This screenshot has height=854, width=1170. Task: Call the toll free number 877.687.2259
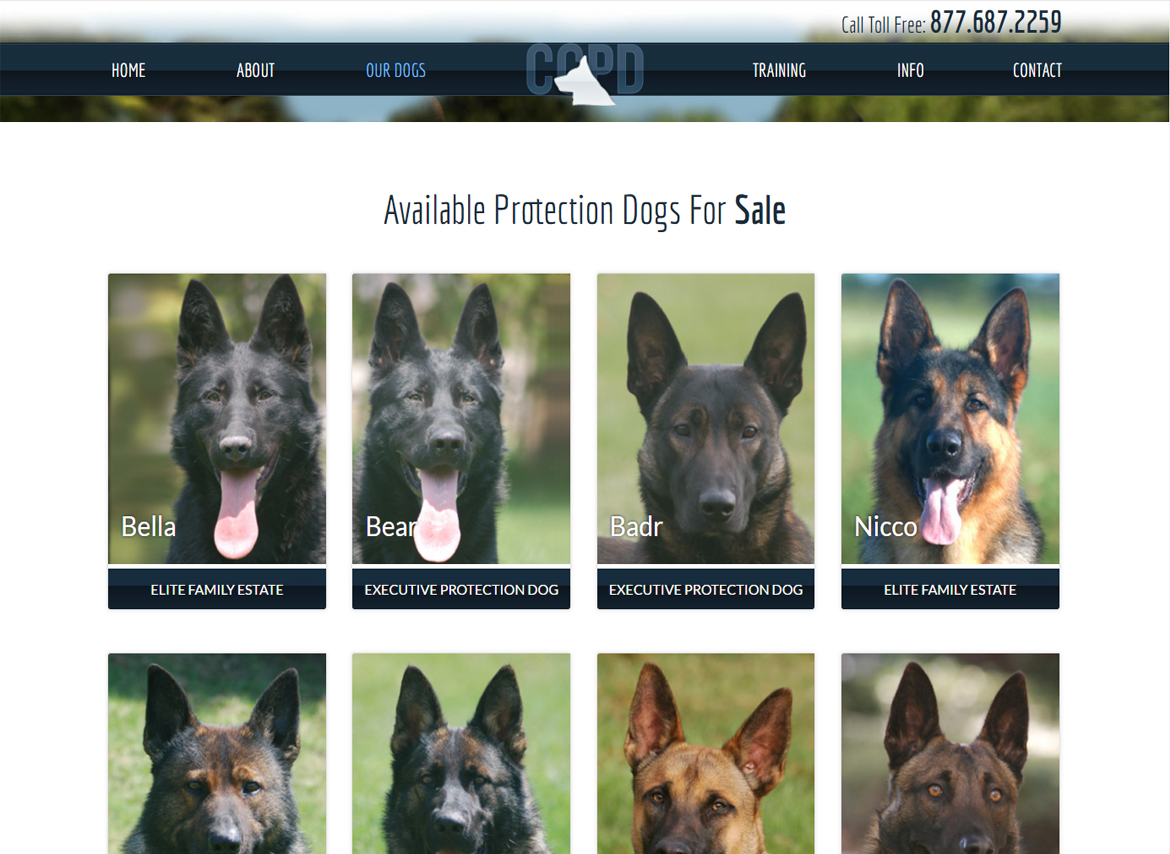(x=995, y=22)
